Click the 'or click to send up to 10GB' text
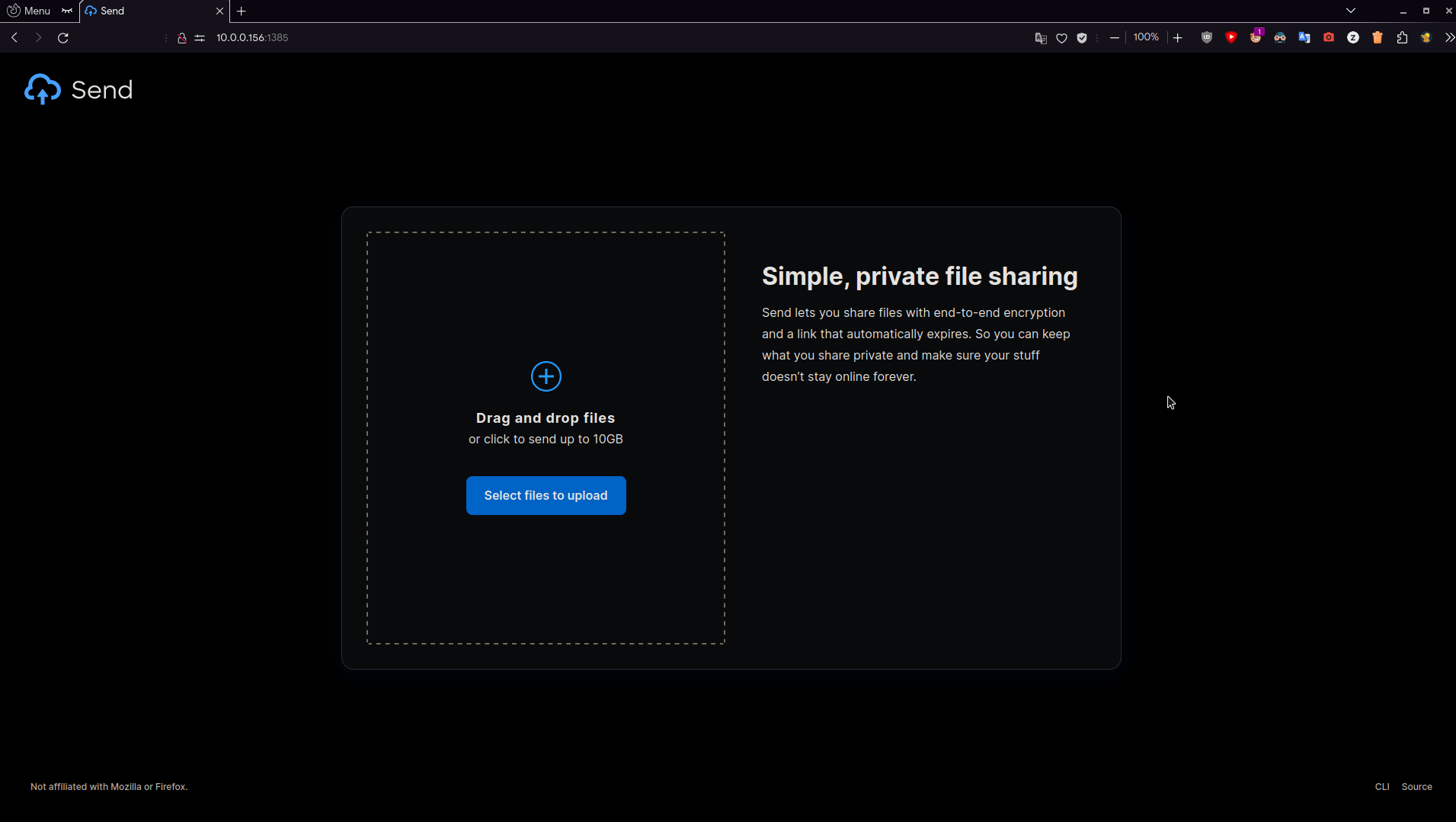1456x822 pixels. point(546,439)
